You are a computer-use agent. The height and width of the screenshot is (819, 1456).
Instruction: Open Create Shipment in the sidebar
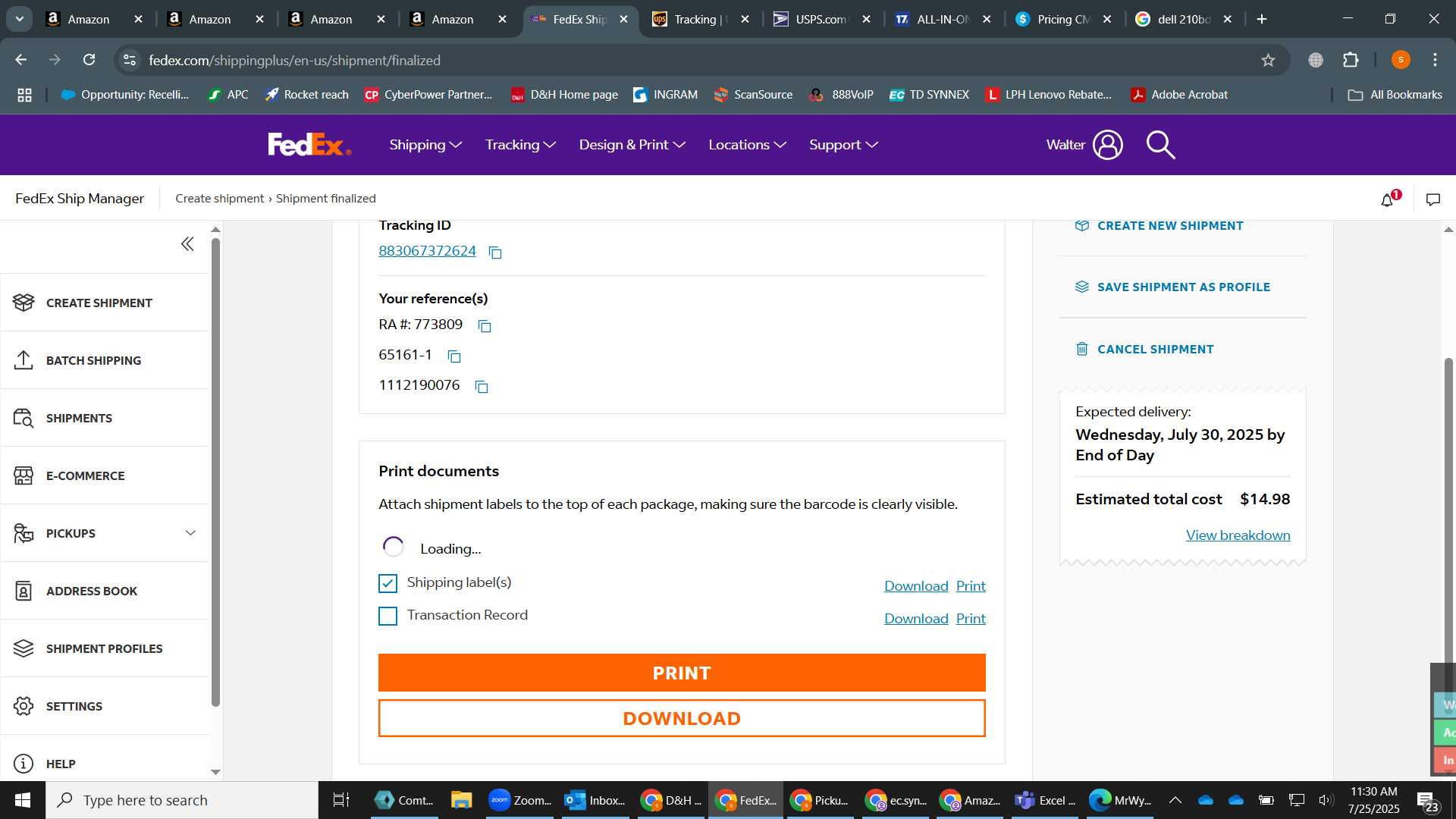click(x=105, y=303)
